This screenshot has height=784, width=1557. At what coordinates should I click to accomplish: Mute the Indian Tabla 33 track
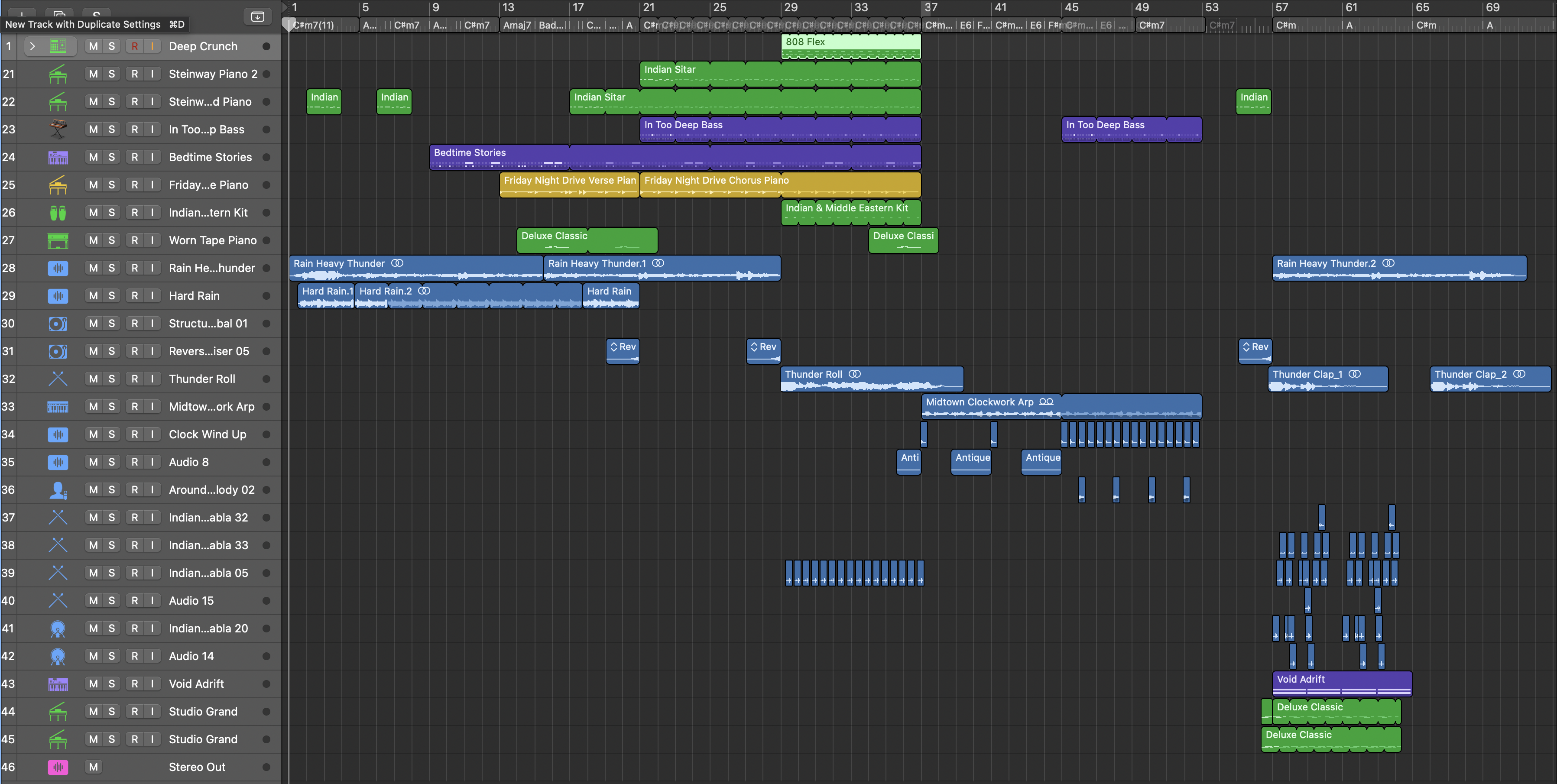93,545
